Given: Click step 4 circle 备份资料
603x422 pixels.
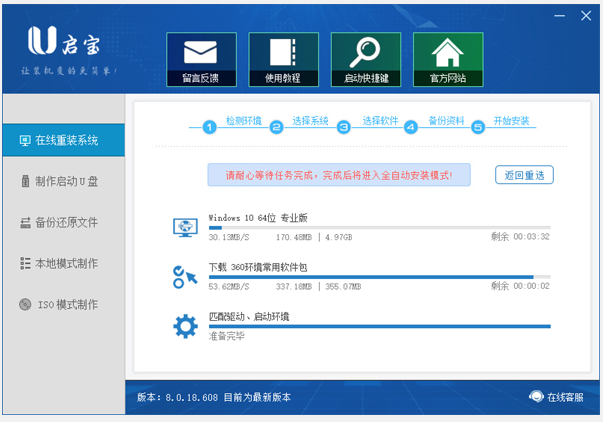Looking at the screenshot, I should coord(411,127).
